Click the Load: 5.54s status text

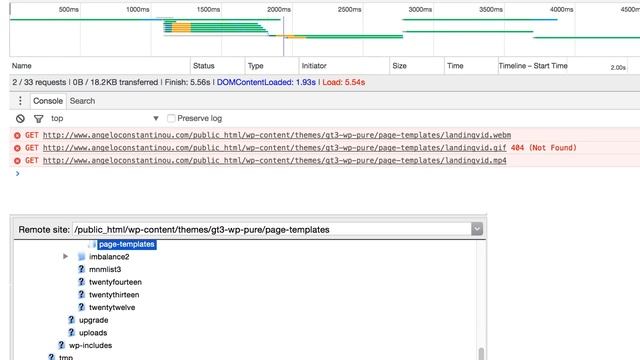click(x=344, y=82)
